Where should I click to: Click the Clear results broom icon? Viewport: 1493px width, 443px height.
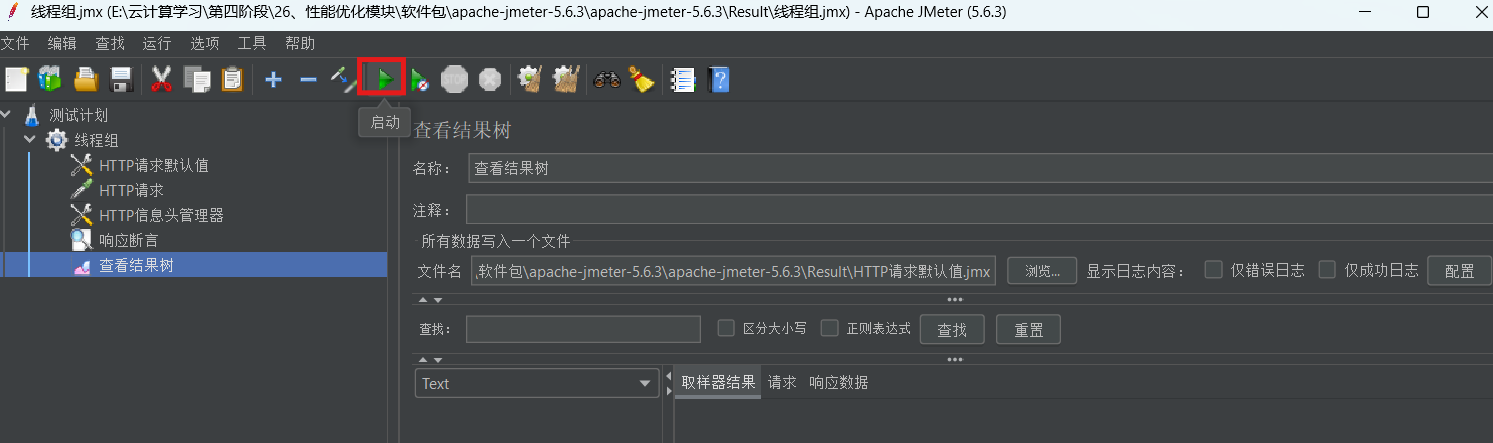click(x=529, y=79)
